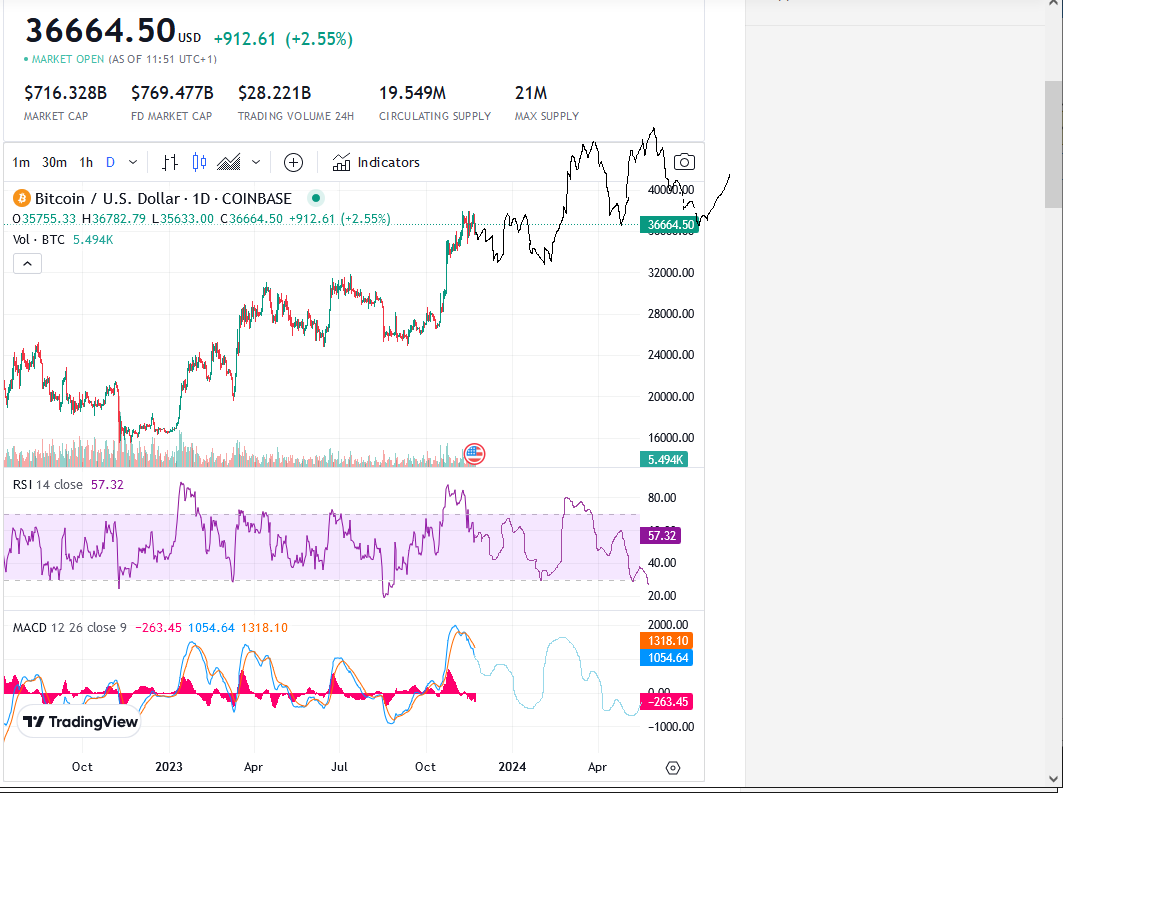Select the bars chart style icon
This screenshot has height=907, width=1171.
pyautogui.click(x=170, y=162)
